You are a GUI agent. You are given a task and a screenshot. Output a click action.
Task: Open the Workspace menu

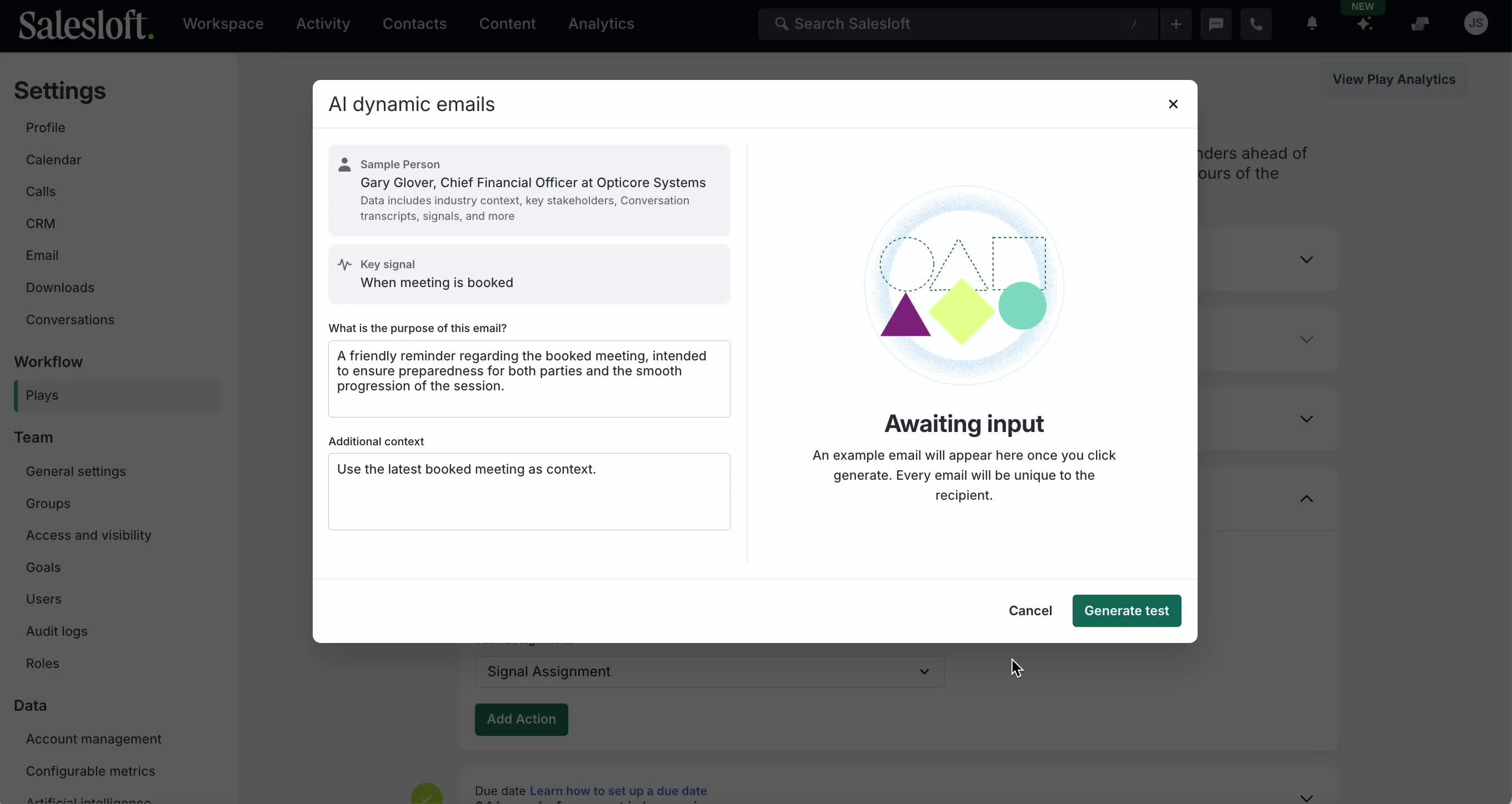(223, 23)
